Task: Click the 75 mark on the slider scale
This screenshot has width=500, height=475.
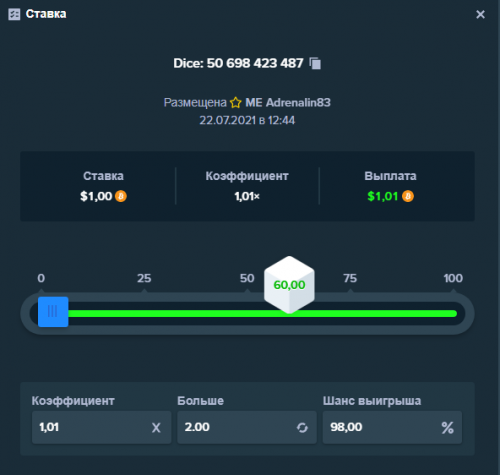Action: [350, 278]
